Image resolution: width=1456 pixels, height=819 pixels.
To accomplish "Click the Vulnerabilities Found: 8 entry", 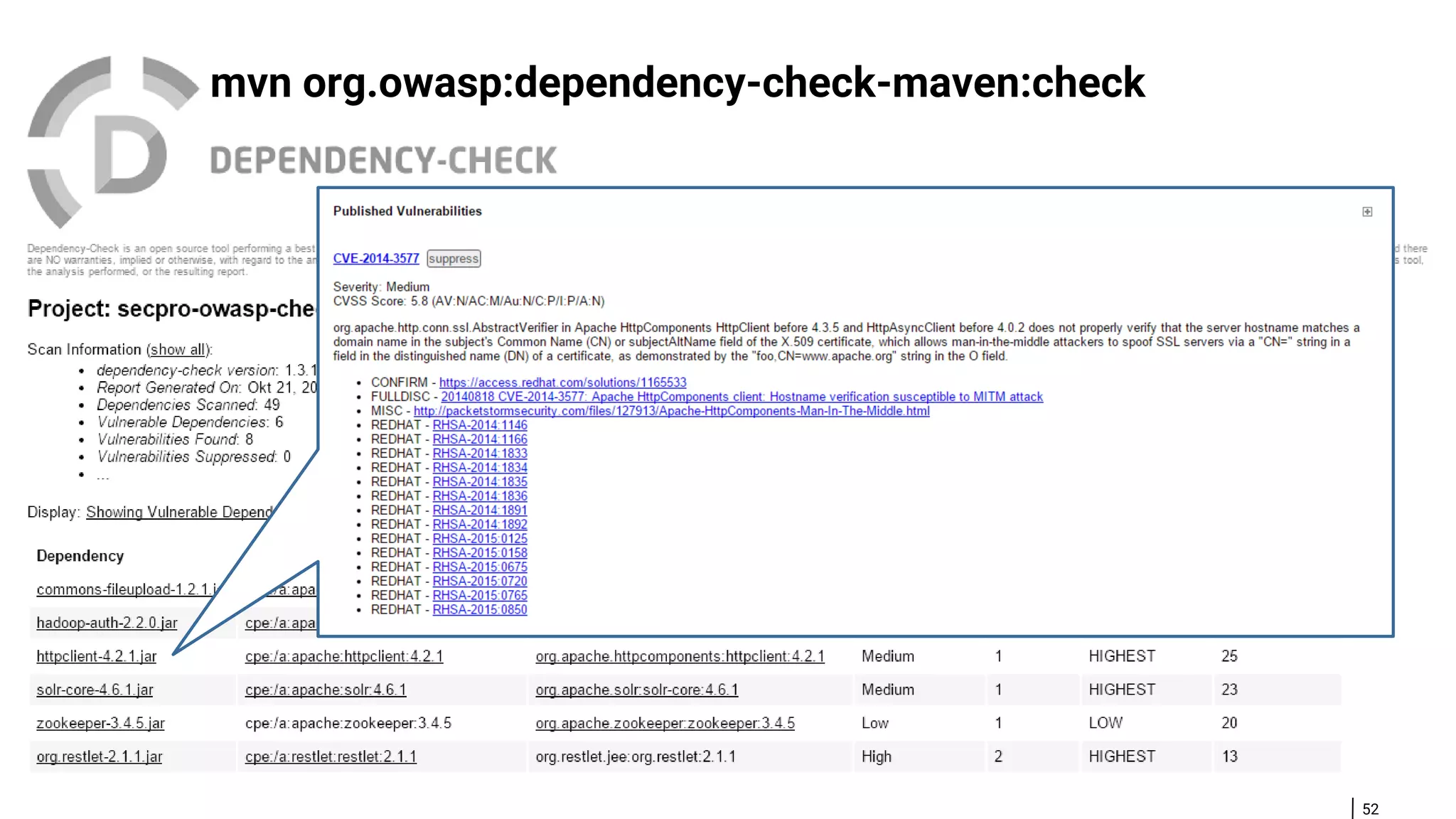I will (175, 439).
